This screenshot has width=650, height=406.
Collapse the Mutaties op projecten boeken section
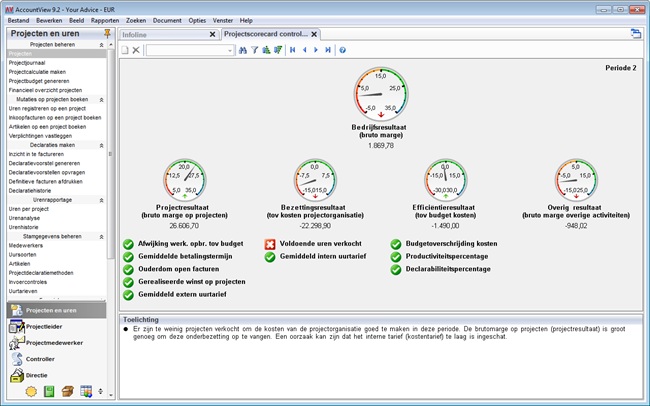(x=101, y=100)
